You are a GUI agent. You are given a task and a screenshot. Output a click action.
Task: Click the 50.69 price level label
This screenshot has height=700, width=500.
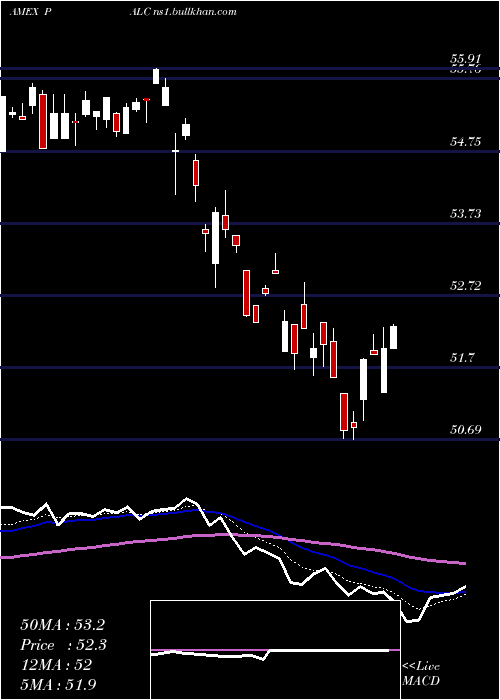coord(466,429)
